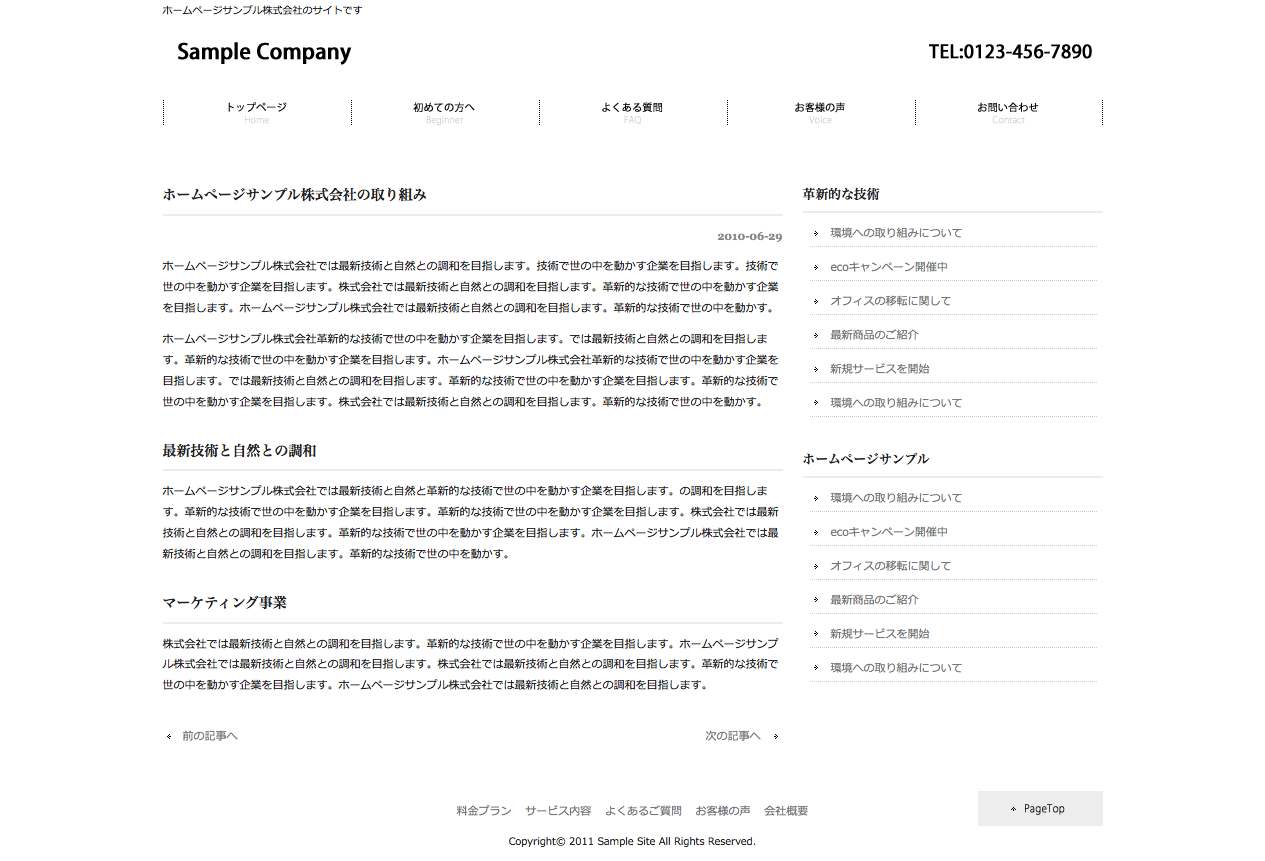
Task: Click the TEL:0123-456-7890 phone number
Action: [x=1010, y=52]
